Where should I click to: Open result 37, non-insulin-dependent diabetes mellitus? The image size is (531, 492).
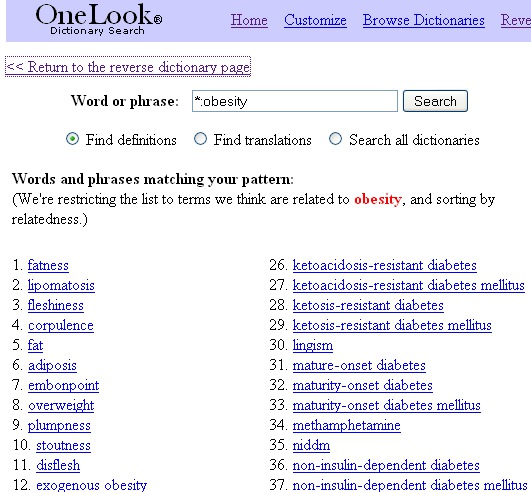click(x=410, y=485)
